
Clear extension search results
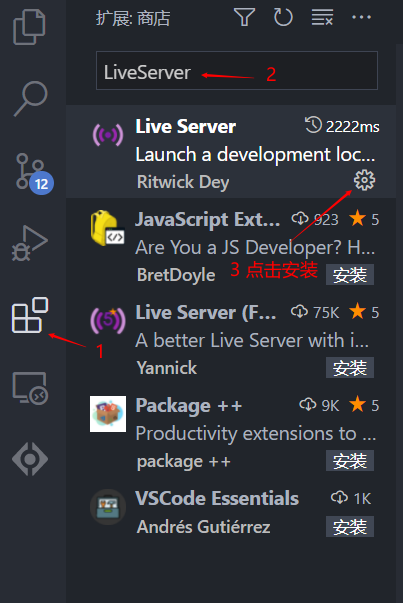coord(322,18)
